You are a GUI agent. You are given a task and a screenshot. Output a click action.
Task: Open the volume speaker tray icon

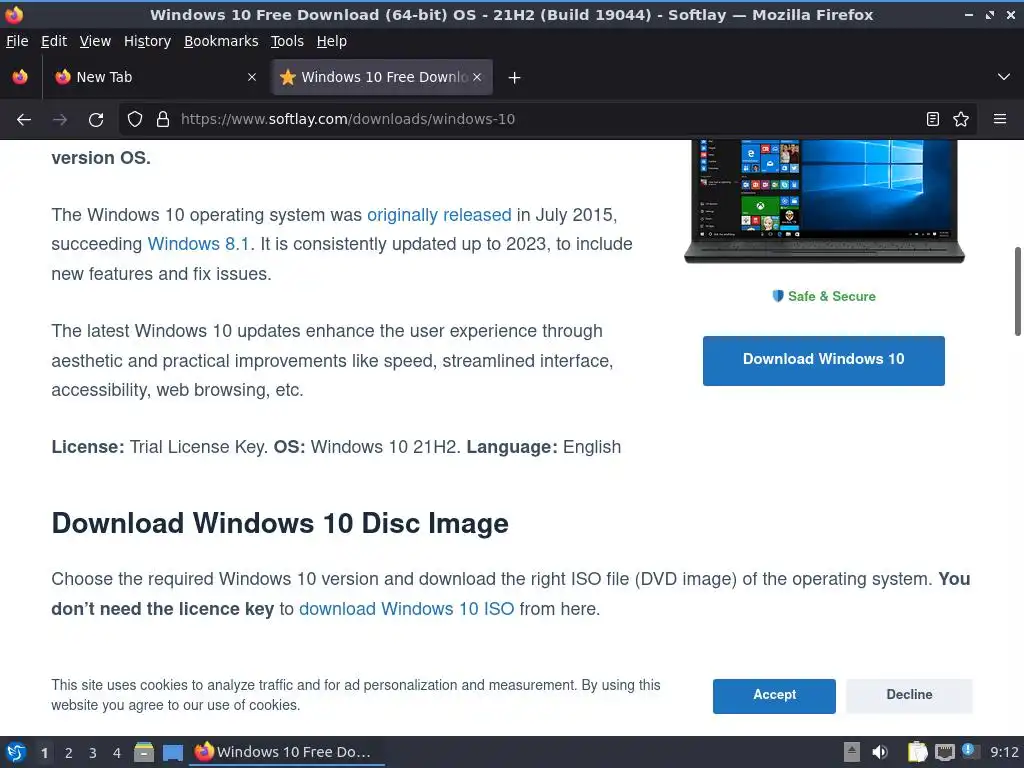coord(880,752)
